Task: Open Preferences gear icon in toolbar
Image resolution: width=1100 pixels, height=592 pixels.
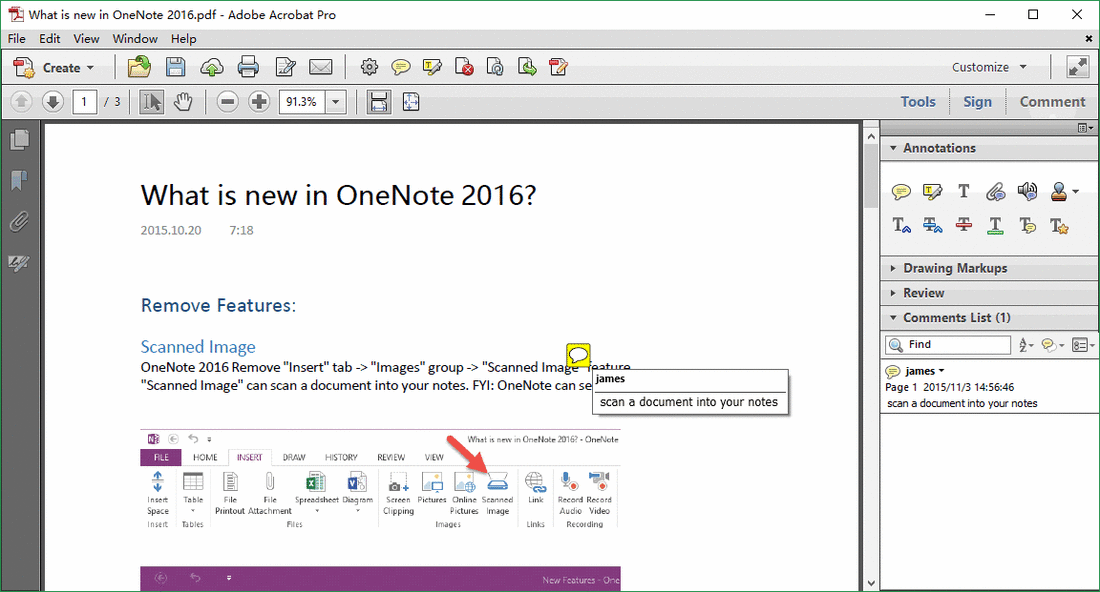Action: [369, 67]
